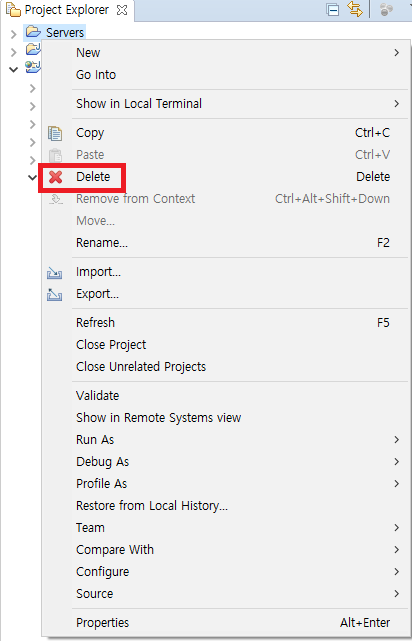Click the Copy menu entry
This screenshot has width=412, height=641.
[x=226, y=133]
